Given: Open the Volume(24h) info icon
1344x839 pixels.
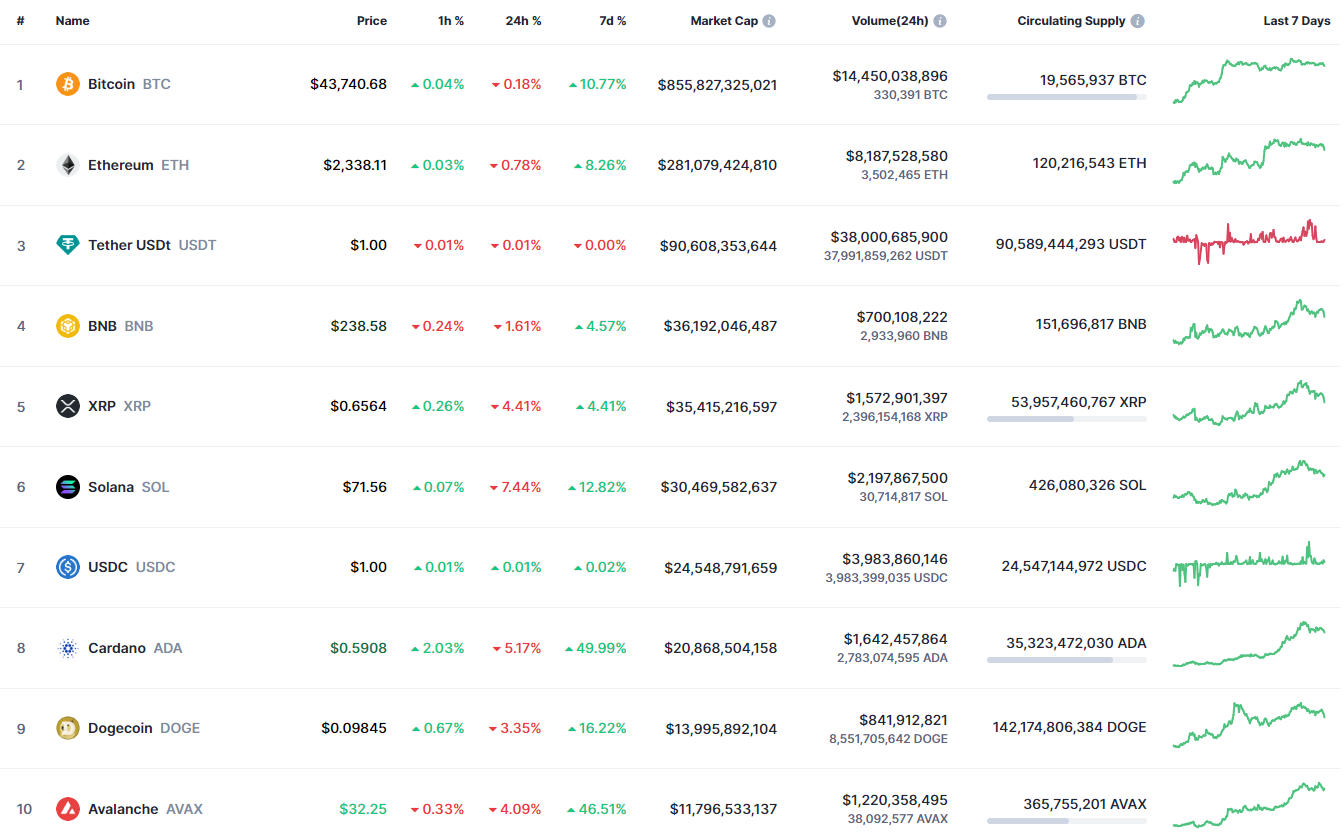Looking at the screenshot, I should pyautogui.click(x=940, y=21).
